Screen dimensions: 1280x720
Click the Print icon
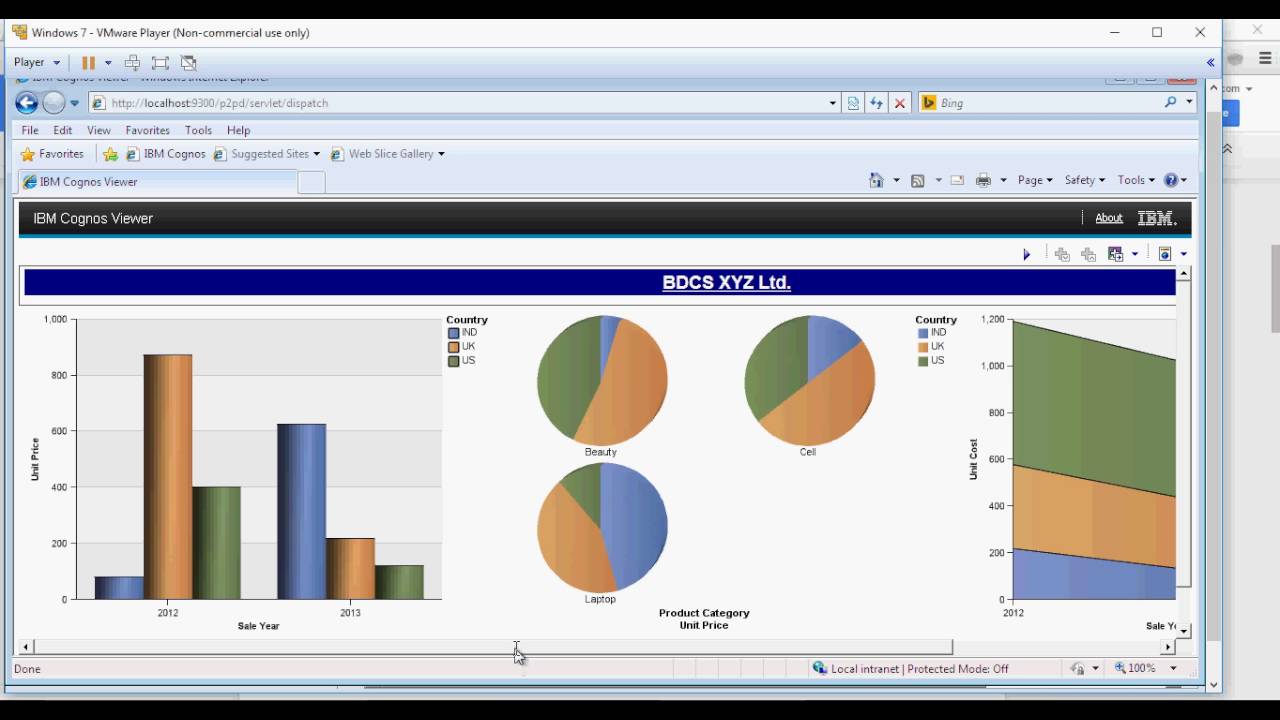coord(983,180)
